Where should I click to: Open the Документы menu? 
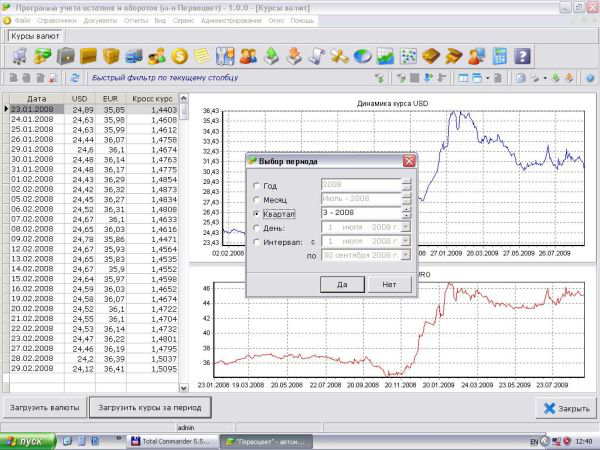[100, 21]
